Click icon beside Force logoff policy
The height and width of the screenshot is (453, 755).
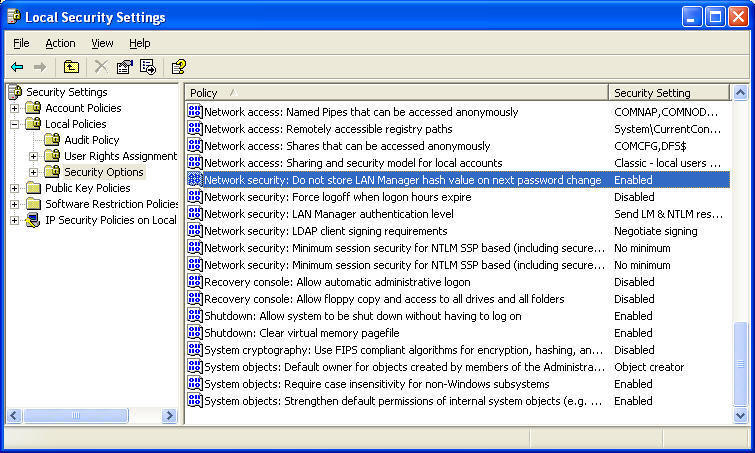click(195, 196)
